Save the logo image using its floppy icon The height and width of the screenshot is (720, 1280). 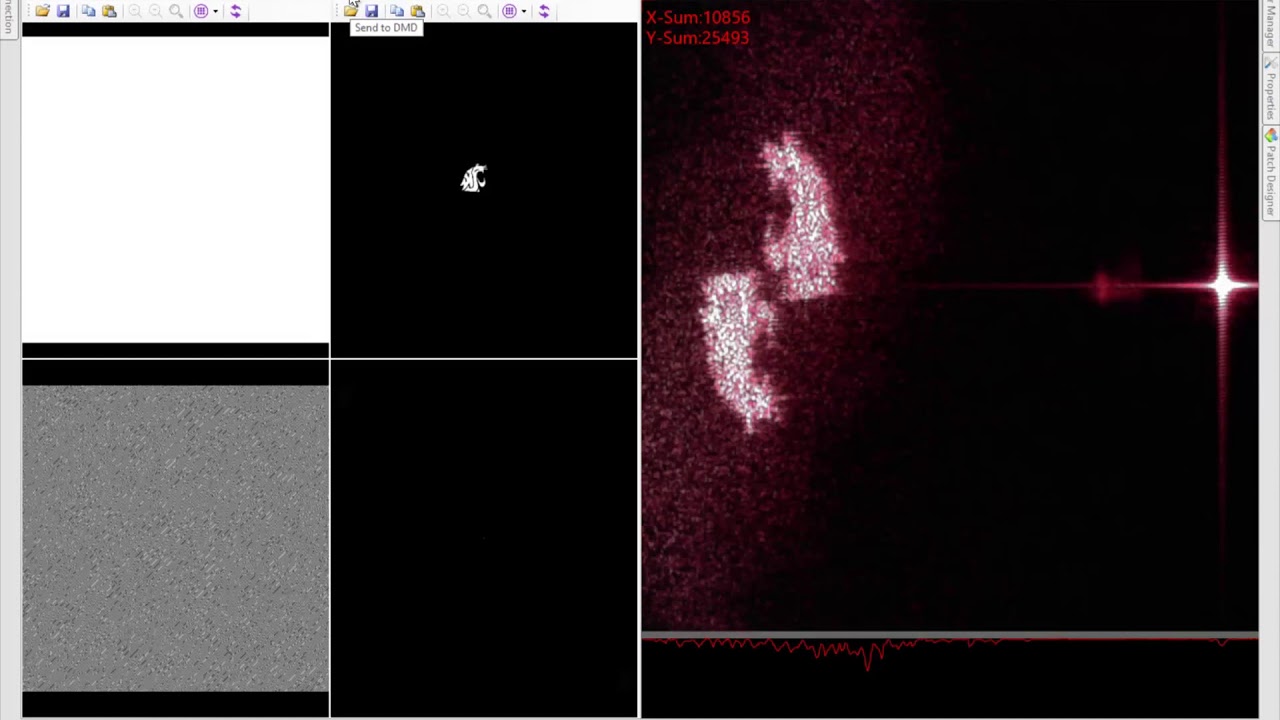coord(371,11)
